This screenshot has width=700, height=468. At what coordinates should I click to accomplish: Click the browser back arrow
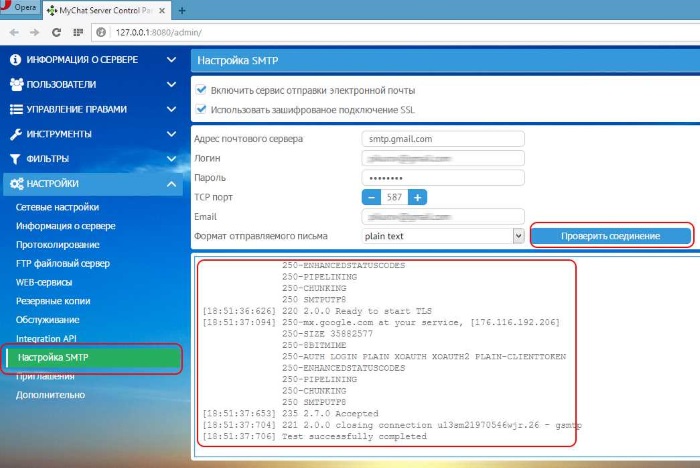14,32
